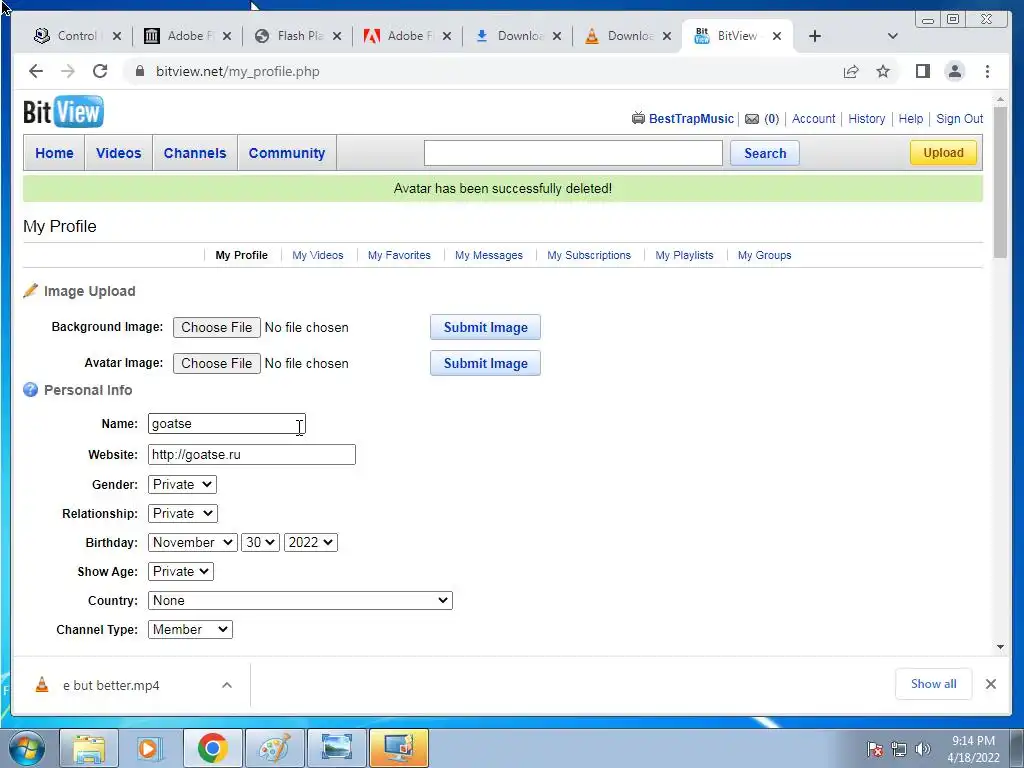Dismiss the downloads bar
The height and width of the screenshot is (768, 1024).
click(991, 684)
